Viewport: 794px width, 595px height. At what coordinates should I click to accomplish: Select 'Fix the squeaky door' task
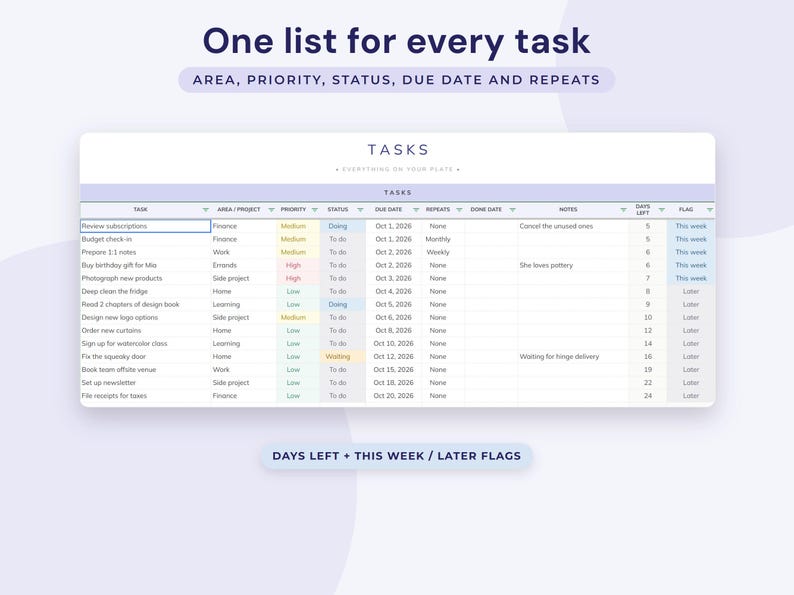[x=145, y=356]
